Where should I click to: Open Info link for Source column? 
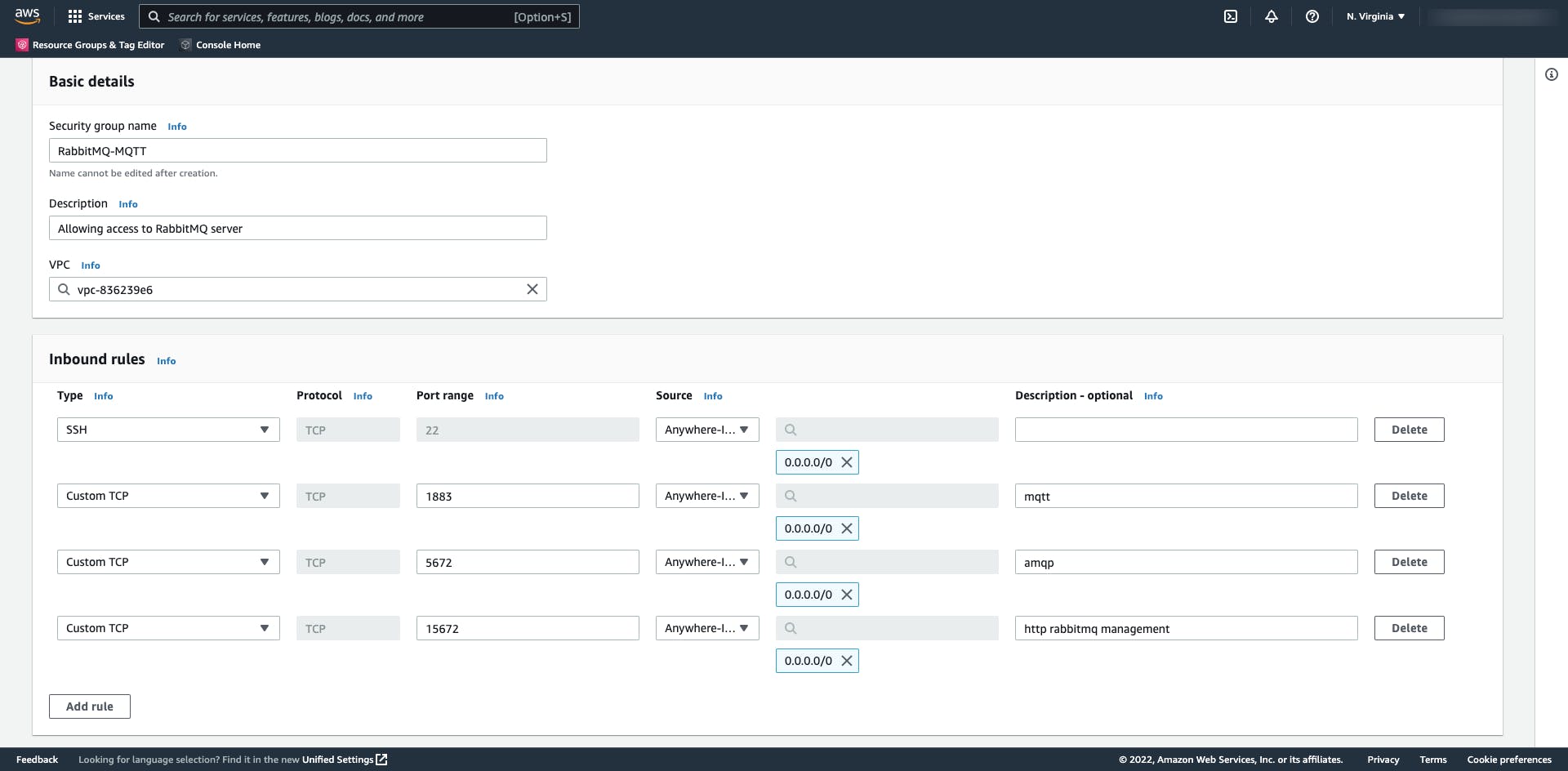click(713, 396)
